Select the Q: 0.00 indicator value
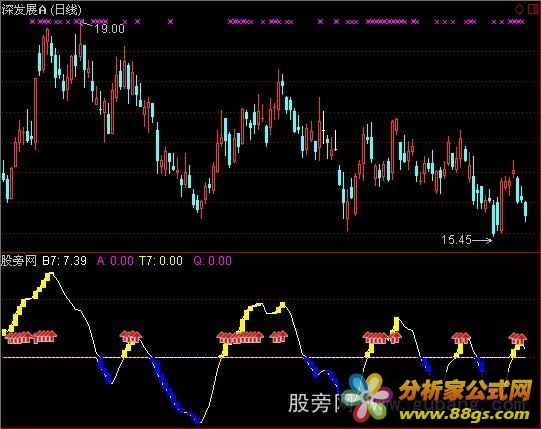 (213, 261)
